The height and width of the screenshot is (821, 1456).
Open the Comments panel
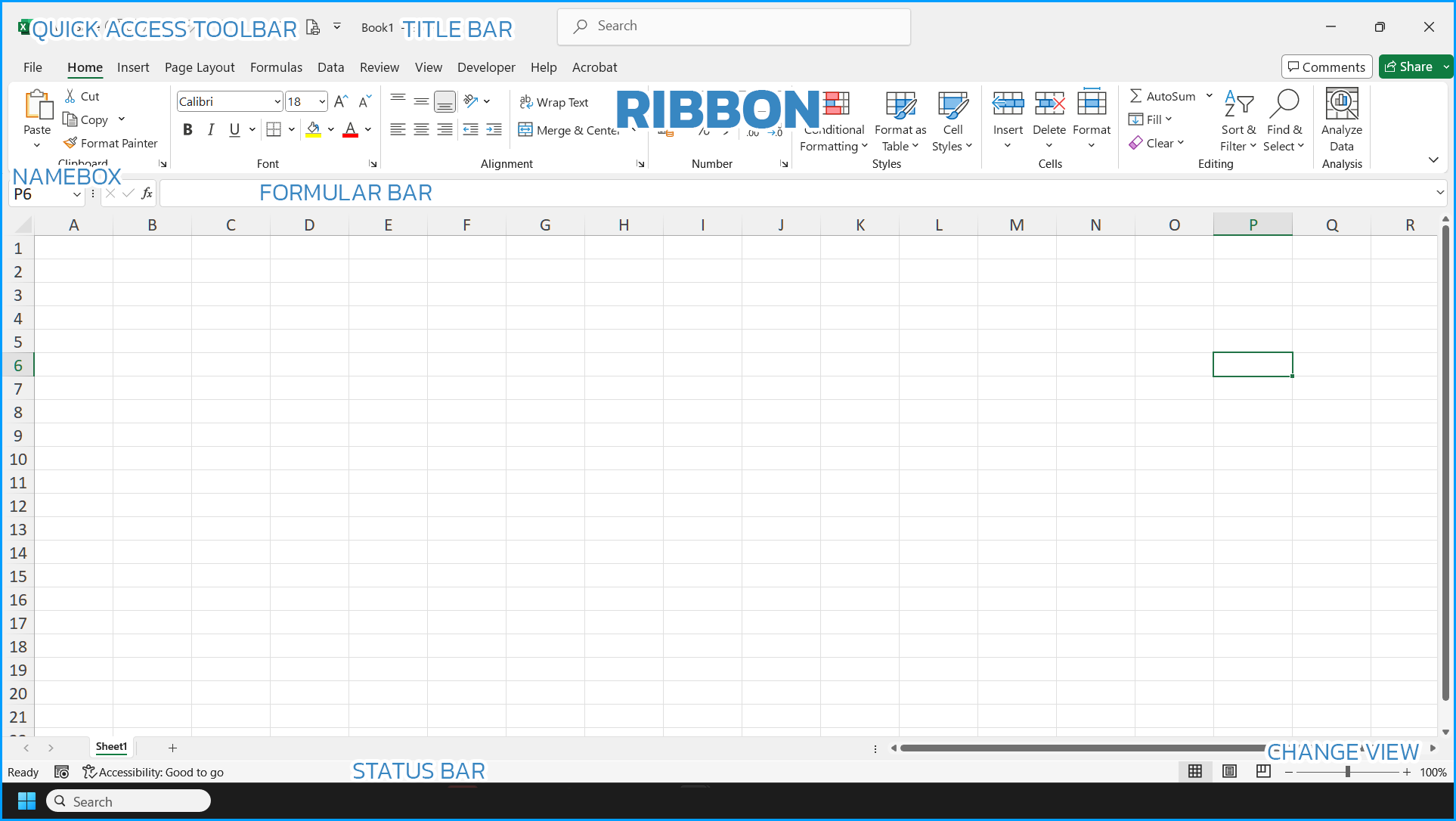1327,67
